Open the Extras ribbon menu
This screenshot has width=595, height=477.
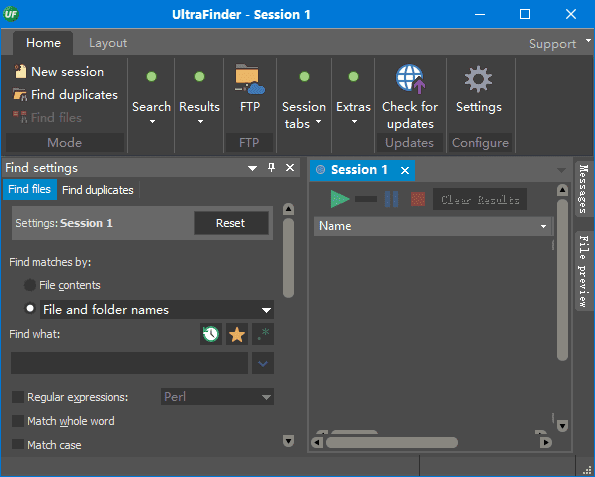click(353, 98)
